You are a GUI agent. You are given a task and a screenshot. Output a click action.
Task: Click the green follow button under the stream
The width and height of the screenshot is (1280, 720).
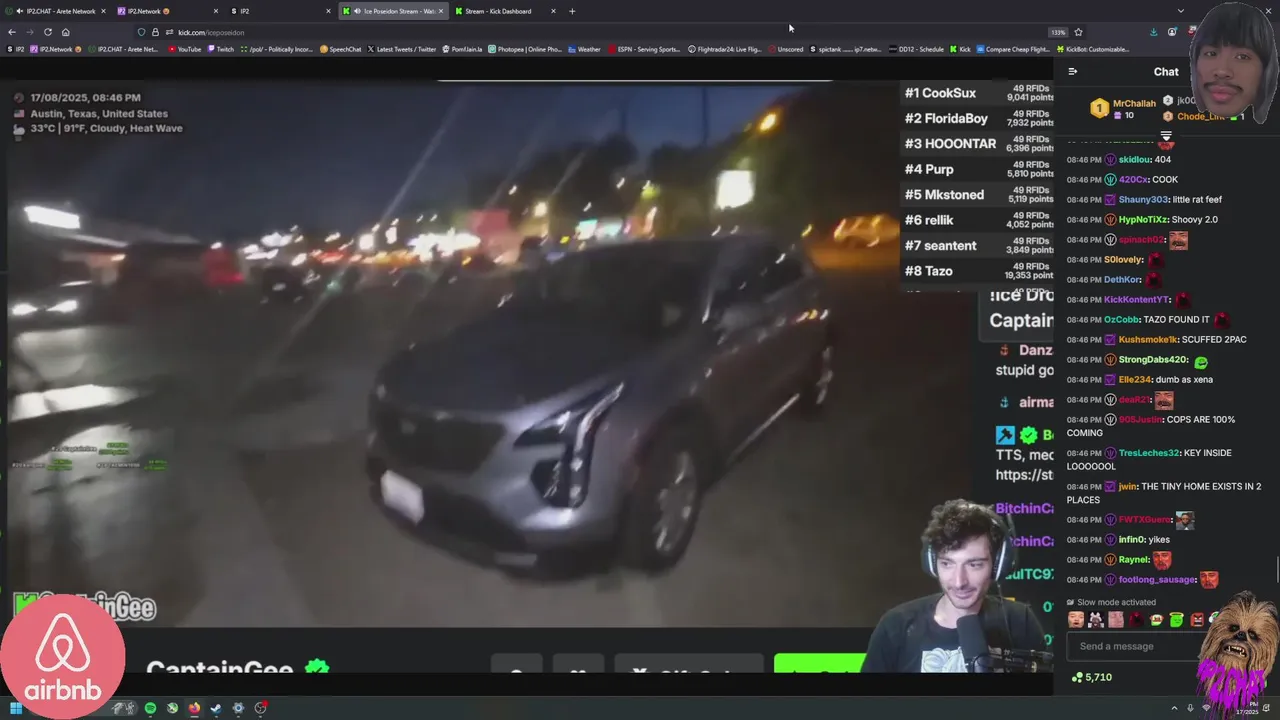(x=820, y=663)
